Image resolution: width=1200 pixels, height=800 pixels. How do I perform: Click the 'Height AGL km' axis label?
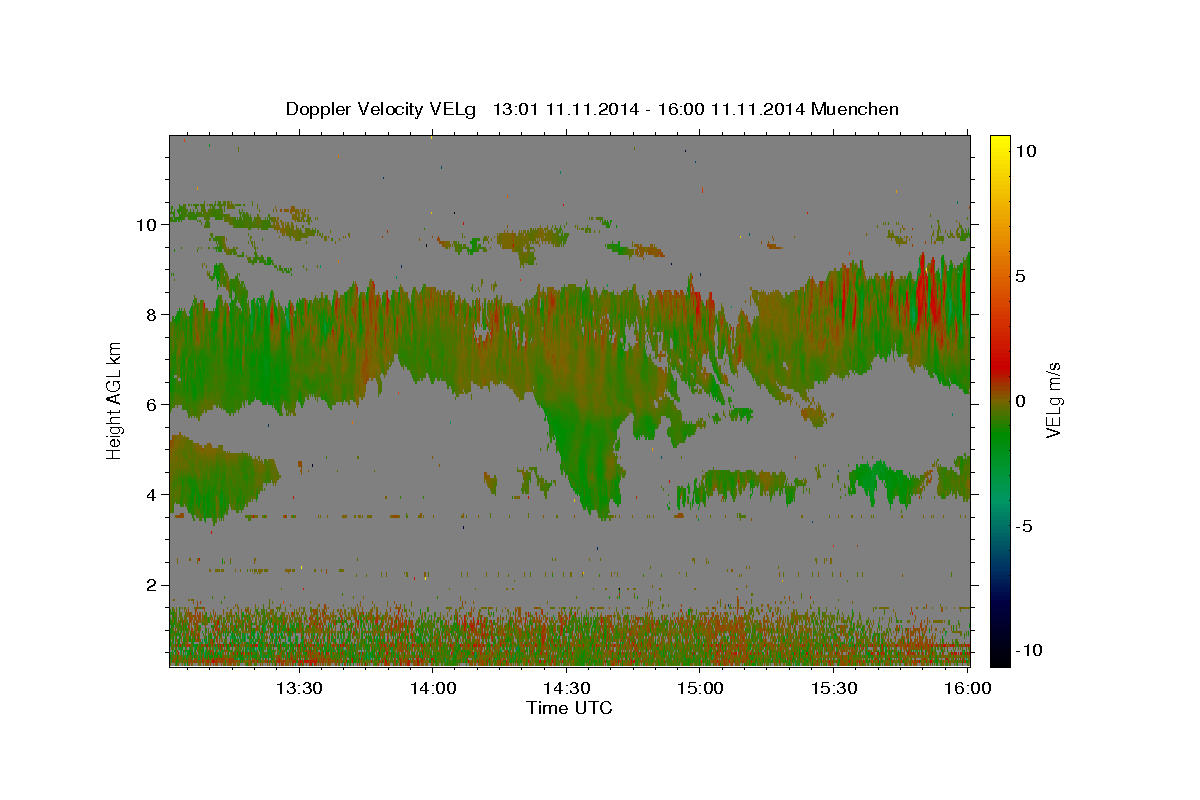coord(114,400)
